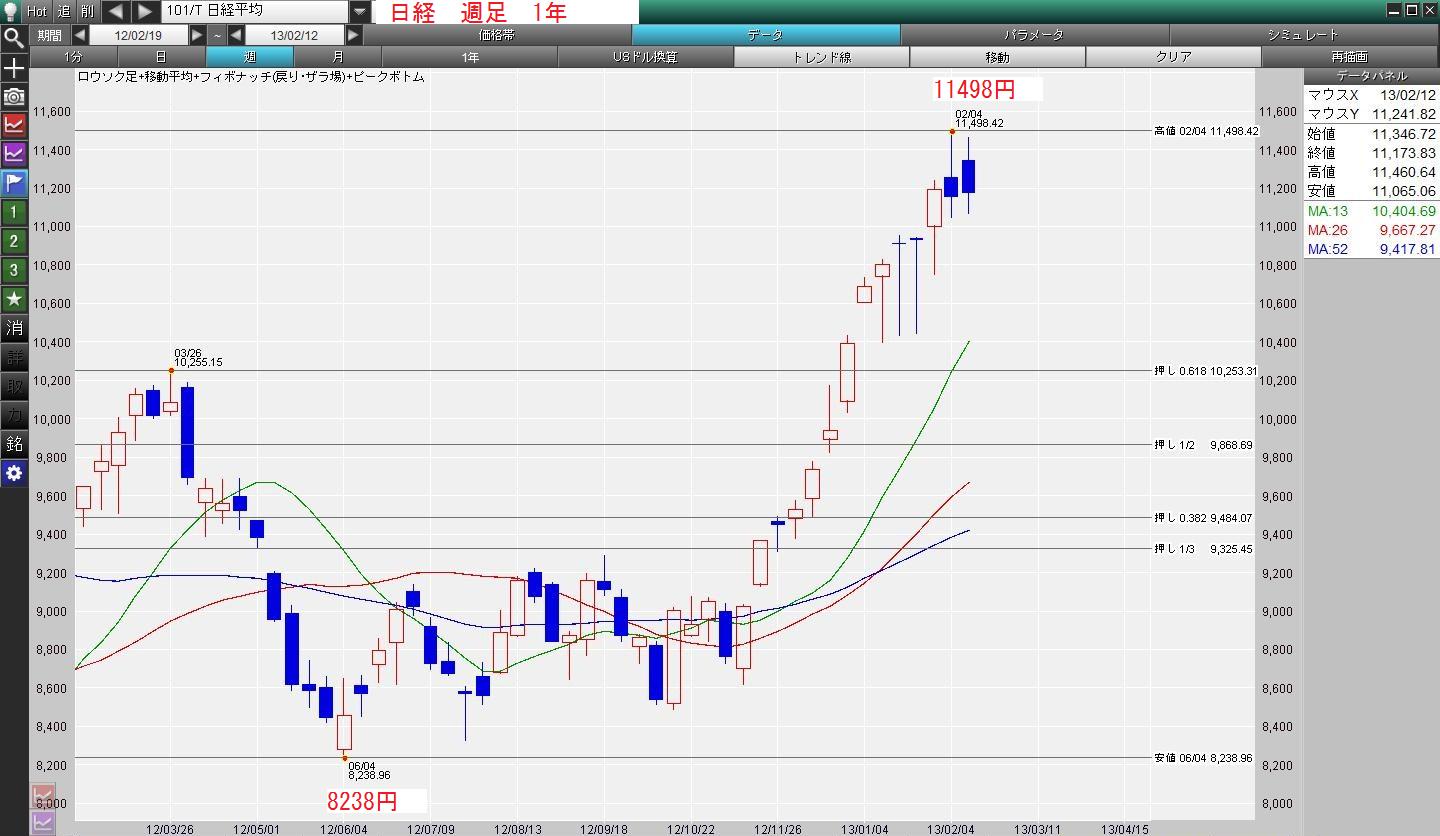This screenshot has height=836, width=1440.
Task: Click the 期間 label button
Action: pos(49,35)
